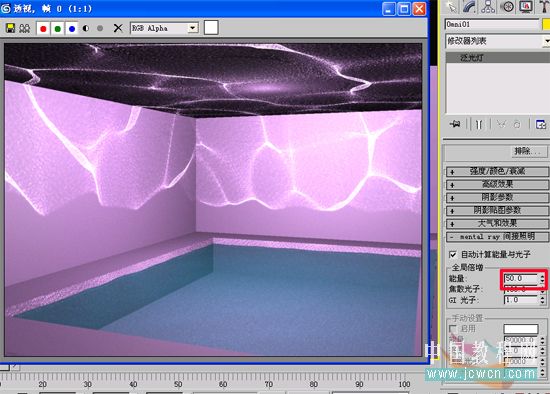Toggle the red channel display

43,29
